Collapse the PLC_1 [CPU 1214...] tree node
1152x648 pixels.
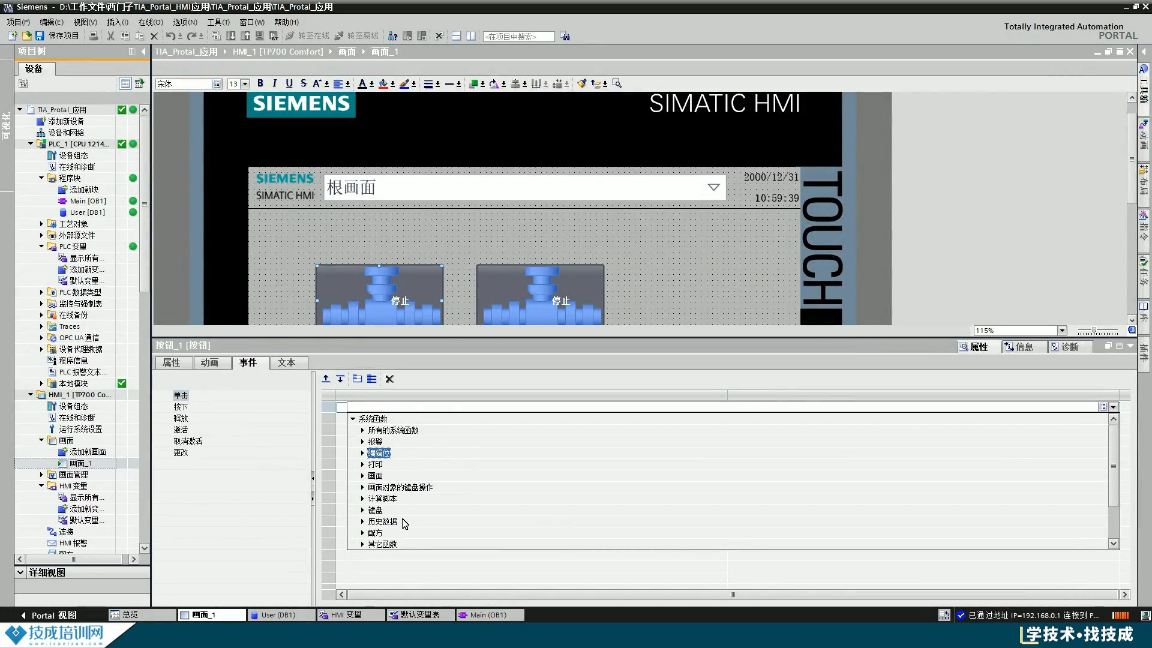pos(31,144)
